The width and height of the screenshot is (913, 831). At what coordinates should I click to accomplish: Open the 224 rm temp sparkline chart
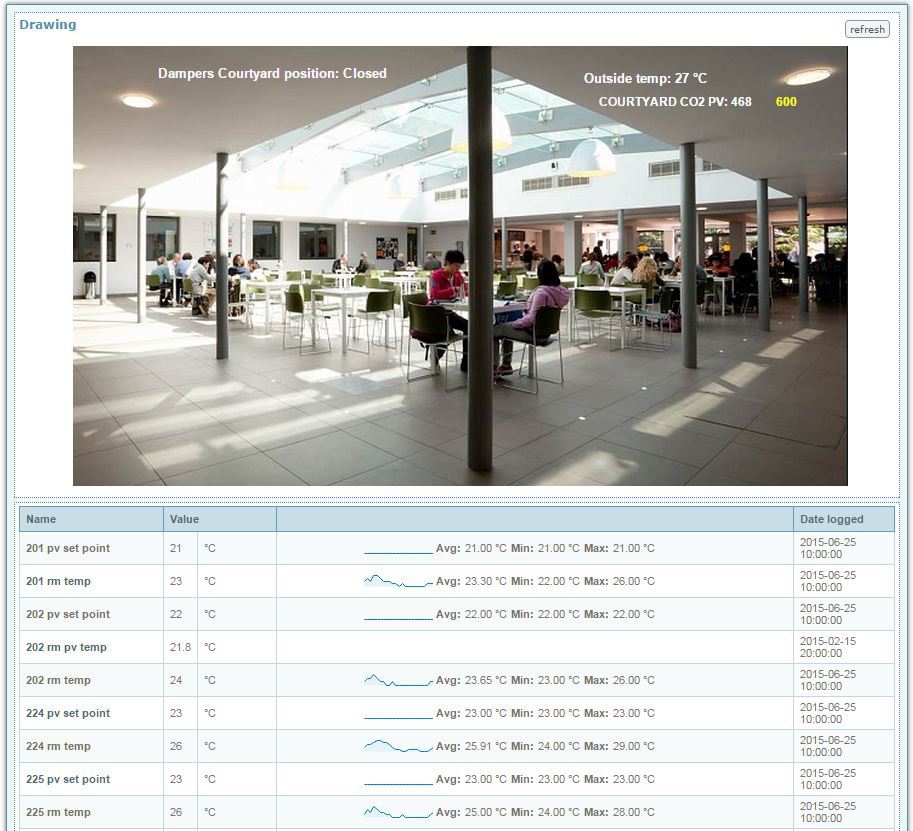(x=398, y=745)
